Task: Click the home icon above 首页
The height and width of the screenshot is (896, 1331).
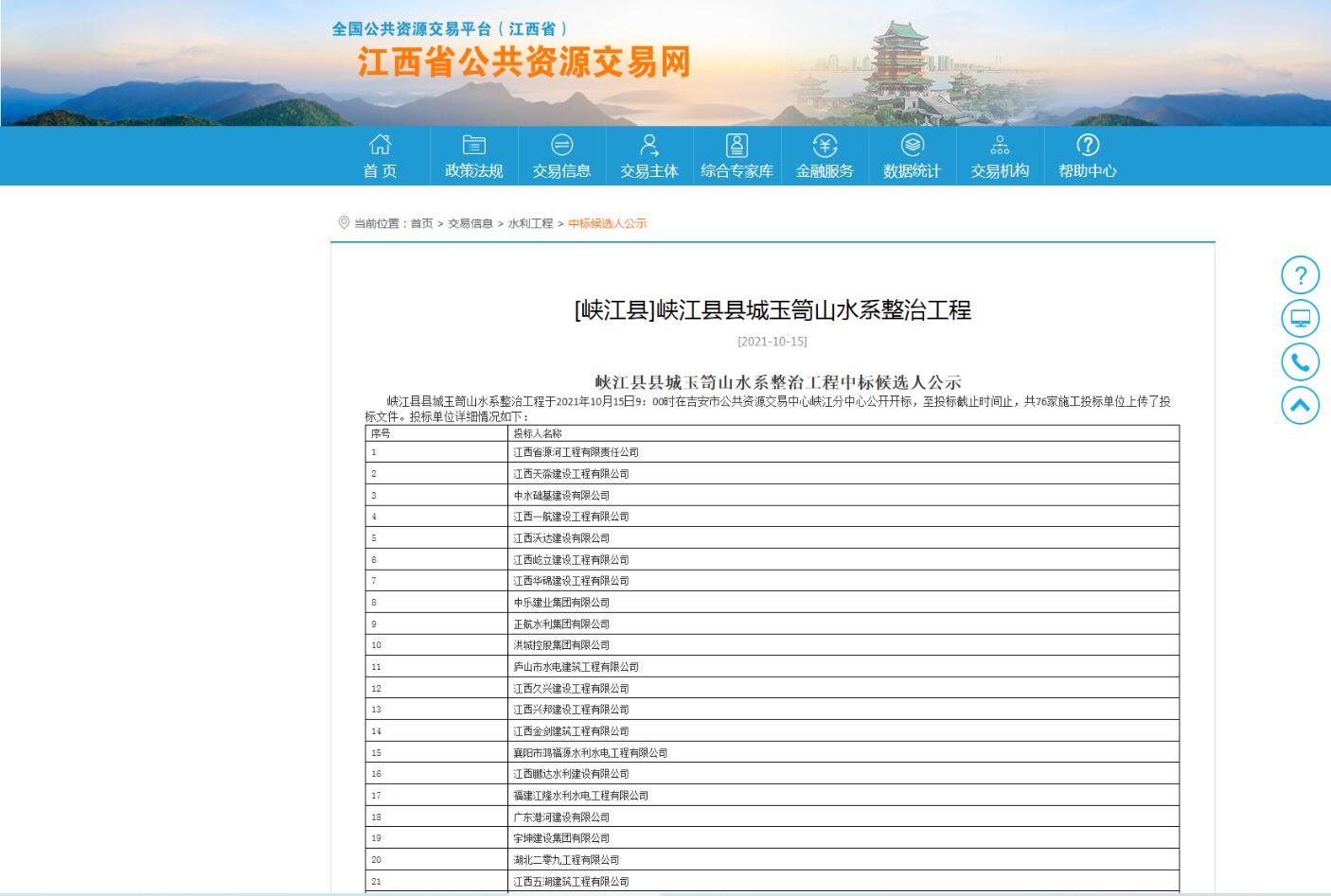Action: (380, 145)
